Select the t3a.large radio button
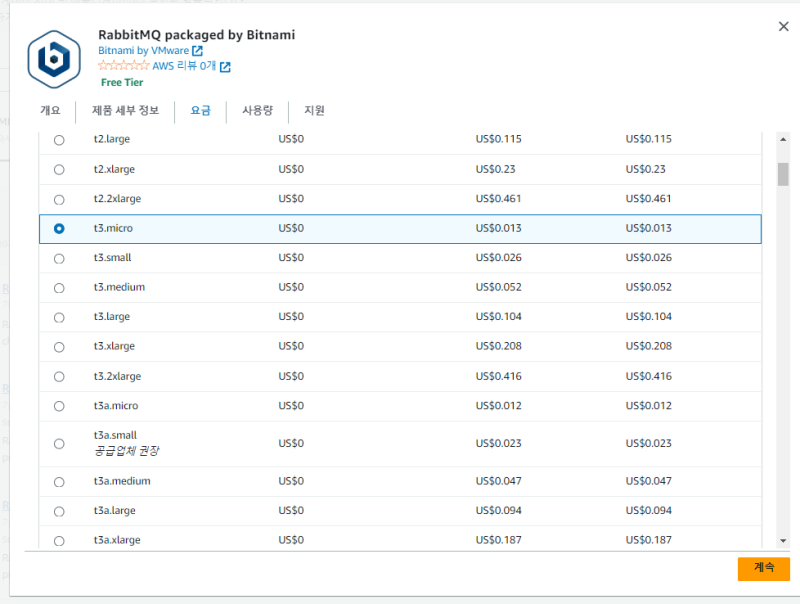Viewport: 800px width, 604px height. click(x=59, y=511)
